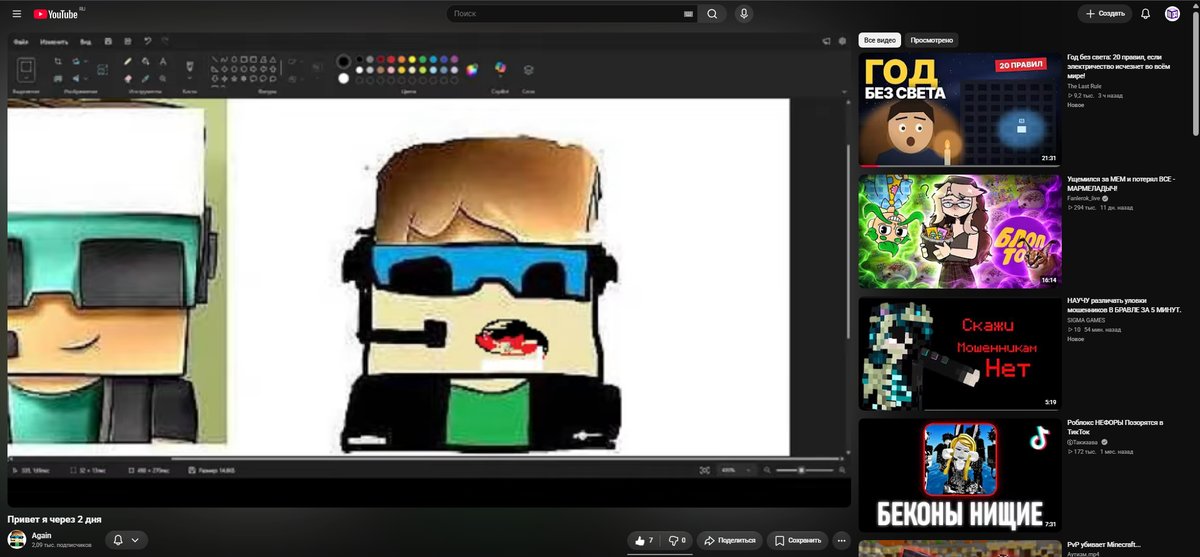This screenshot has width=1200, height=557.
Task: Pick the yellow color swatch in Paint palette
Action: [x=412, y=59]
